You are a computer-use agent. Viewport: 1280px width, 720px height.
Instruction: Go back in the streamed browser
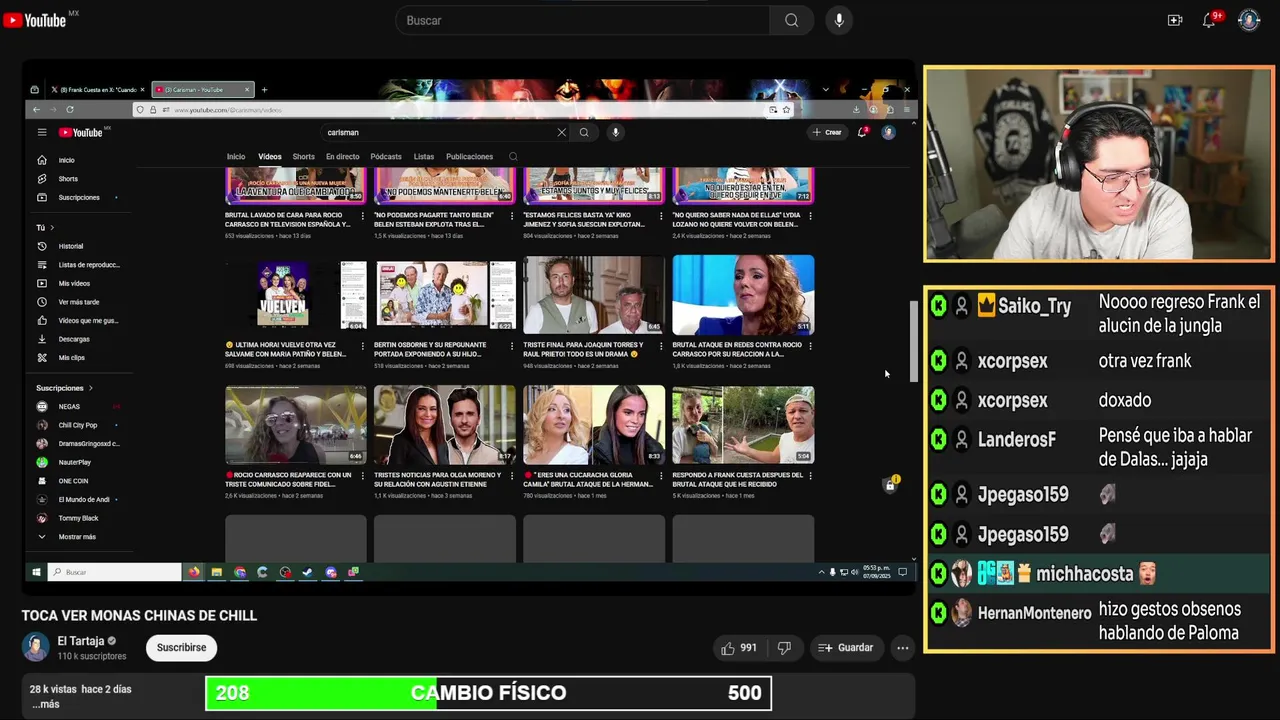[37, 110]
